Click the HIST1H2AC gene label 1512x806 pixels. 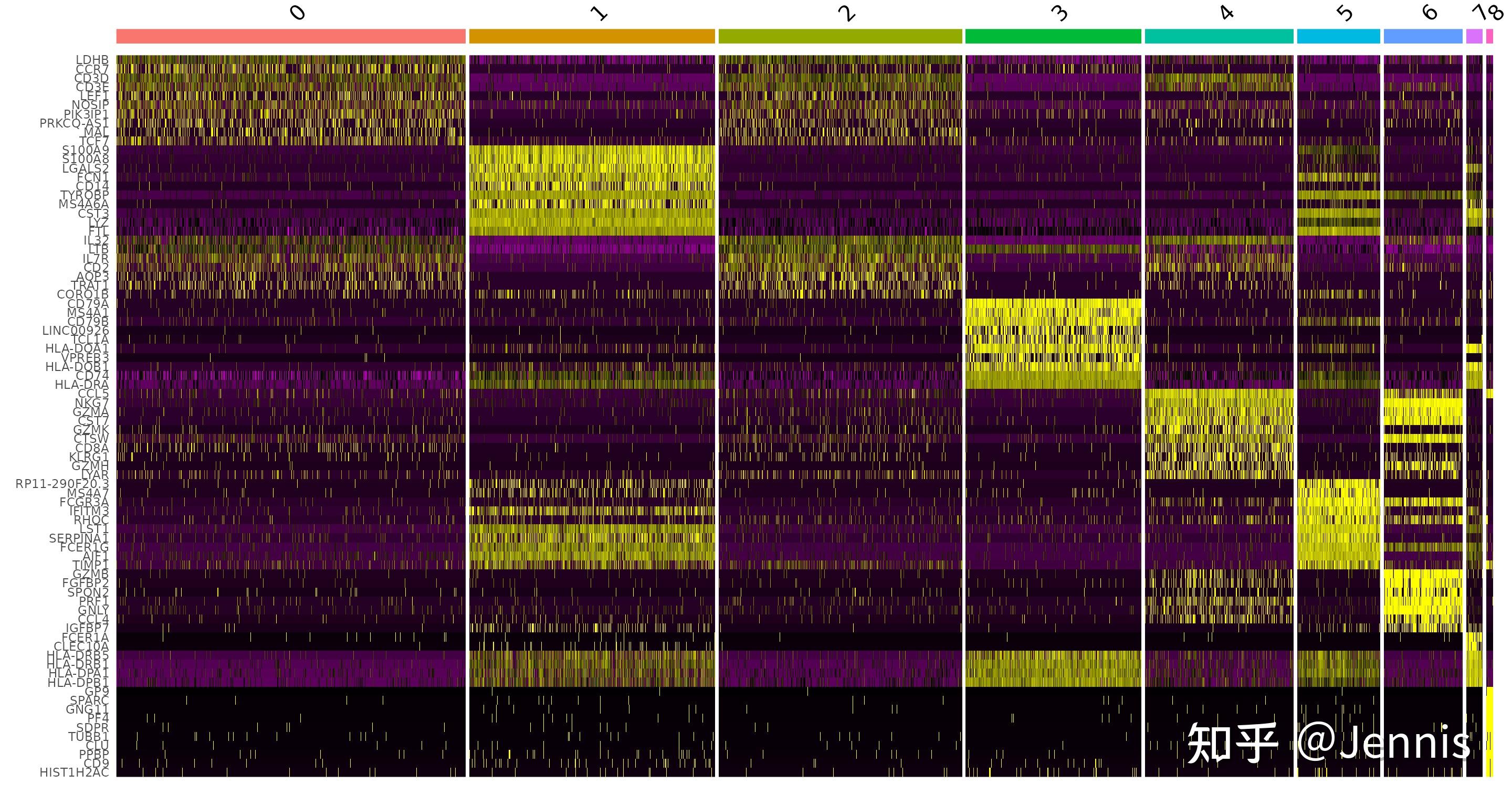(74, 772)
